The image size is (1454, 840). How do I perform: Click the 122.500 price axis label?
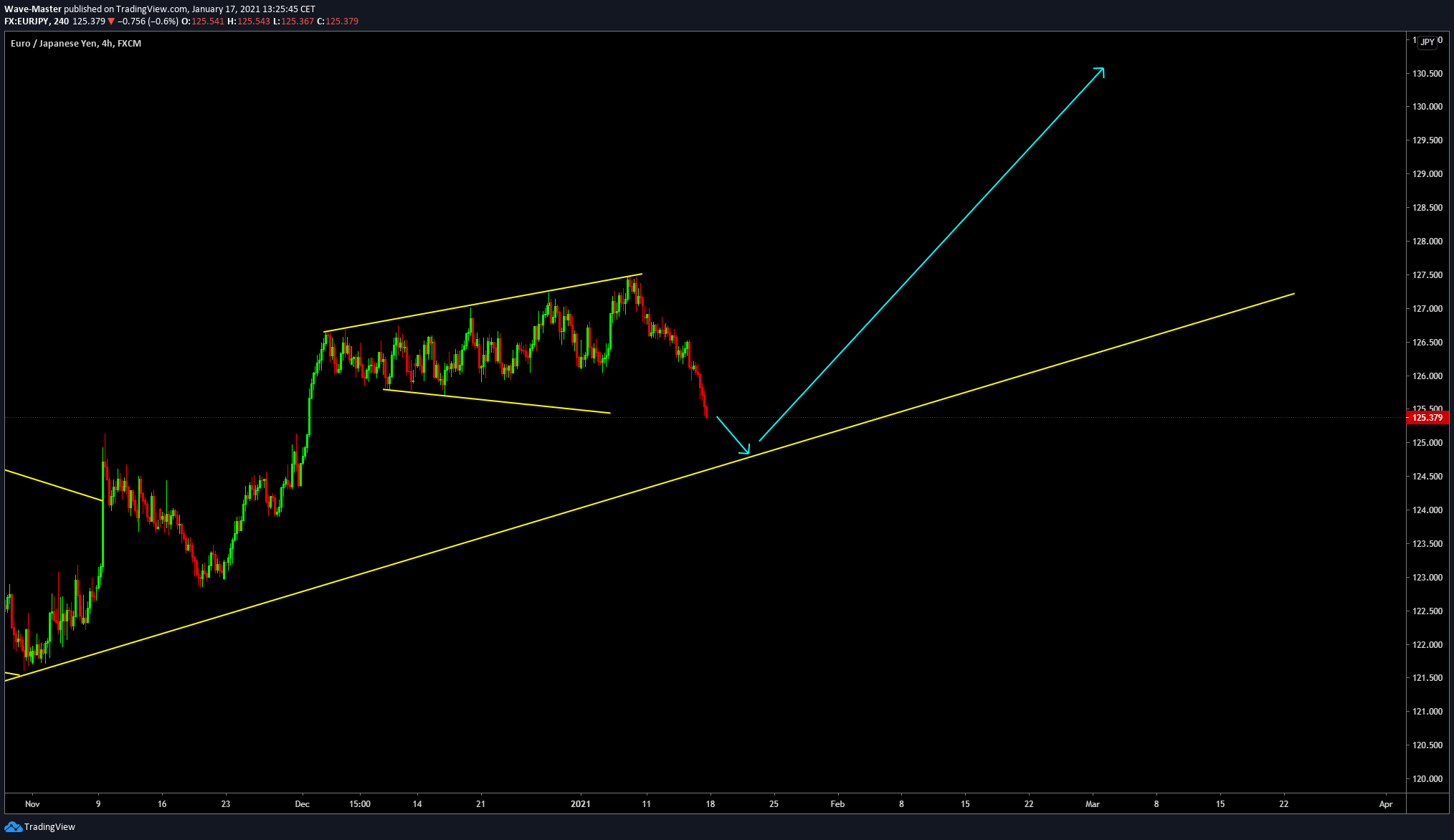tap(1427, 611)
